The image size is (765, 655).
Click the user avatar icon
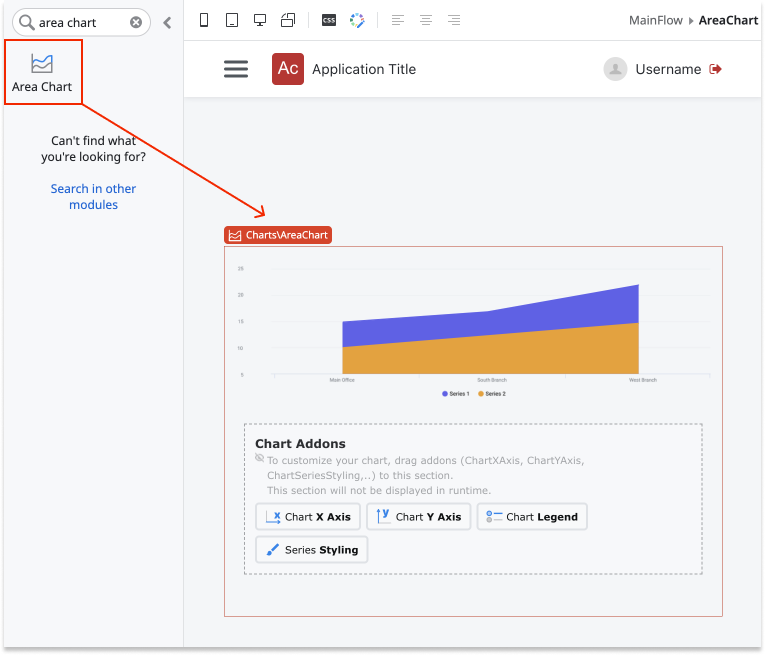point(615,69)
